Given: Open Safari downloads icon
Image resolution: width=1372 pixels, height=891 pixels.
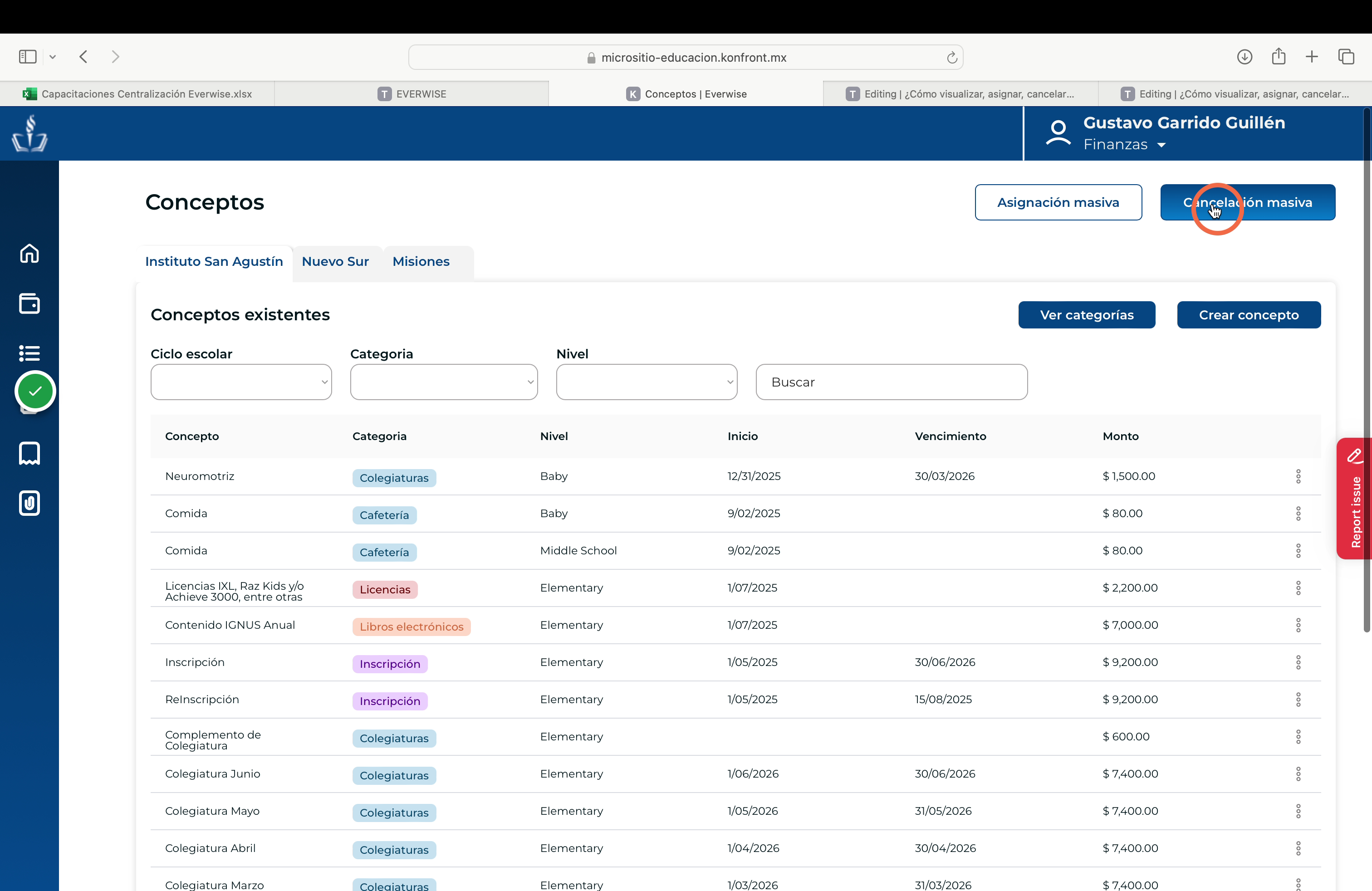Looking at the screenshot, I should [1245, 56].
